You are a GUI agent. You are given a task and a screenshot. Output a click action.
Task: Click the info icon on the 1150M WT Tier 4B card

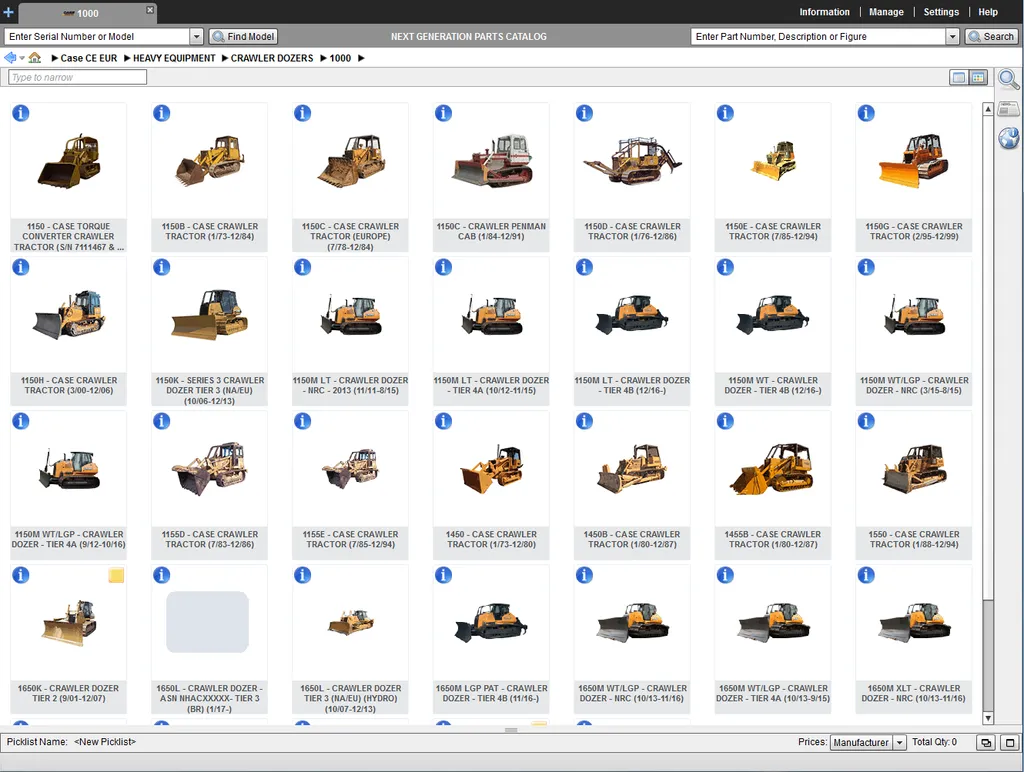coord(726,267)
